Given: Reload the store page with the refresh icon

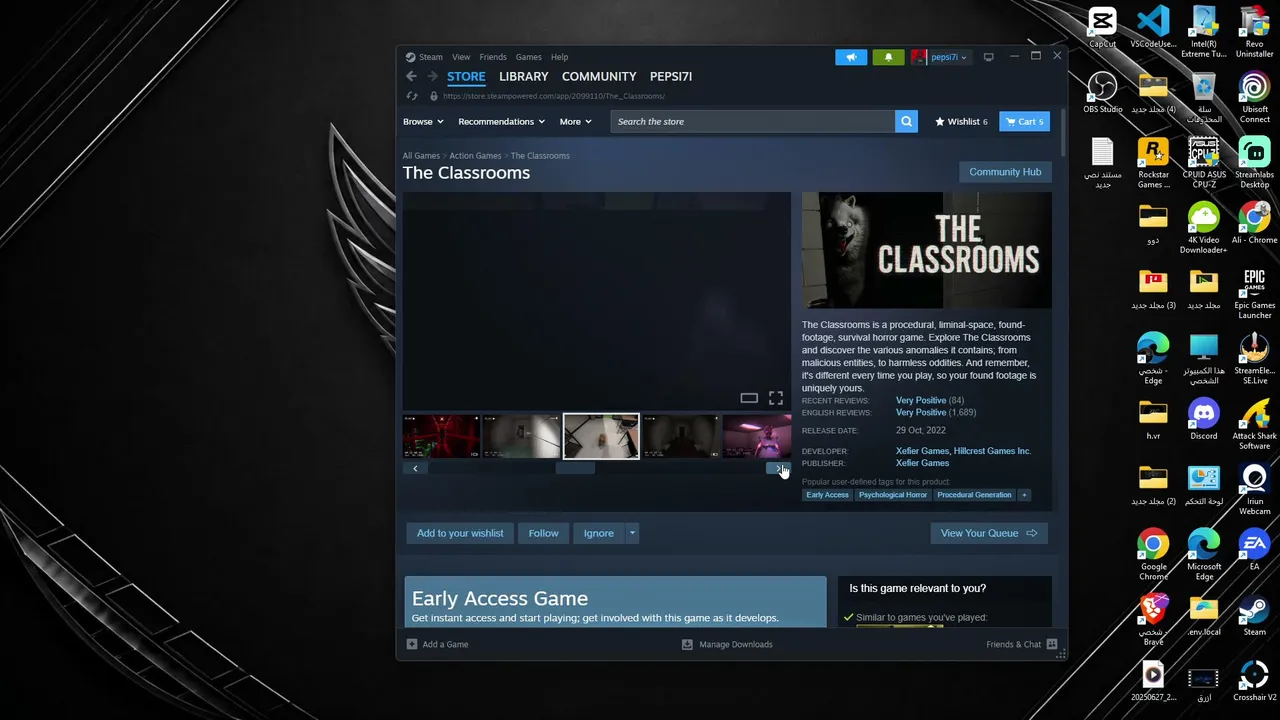Looking at the screenshot, I should (x=411, y=96).
